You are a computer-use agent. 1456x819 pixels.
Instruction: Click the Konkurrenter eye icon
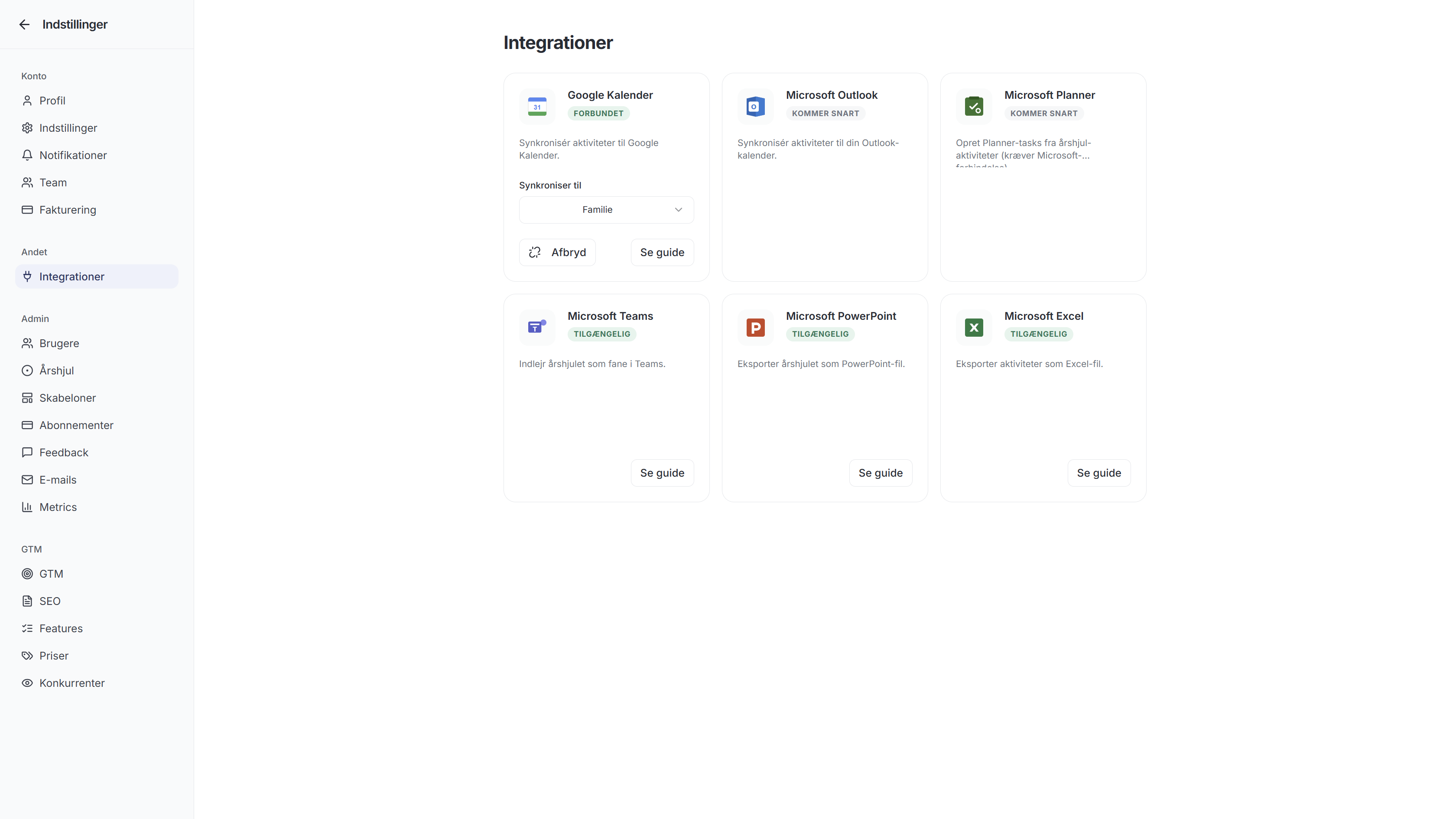[27, 683]
